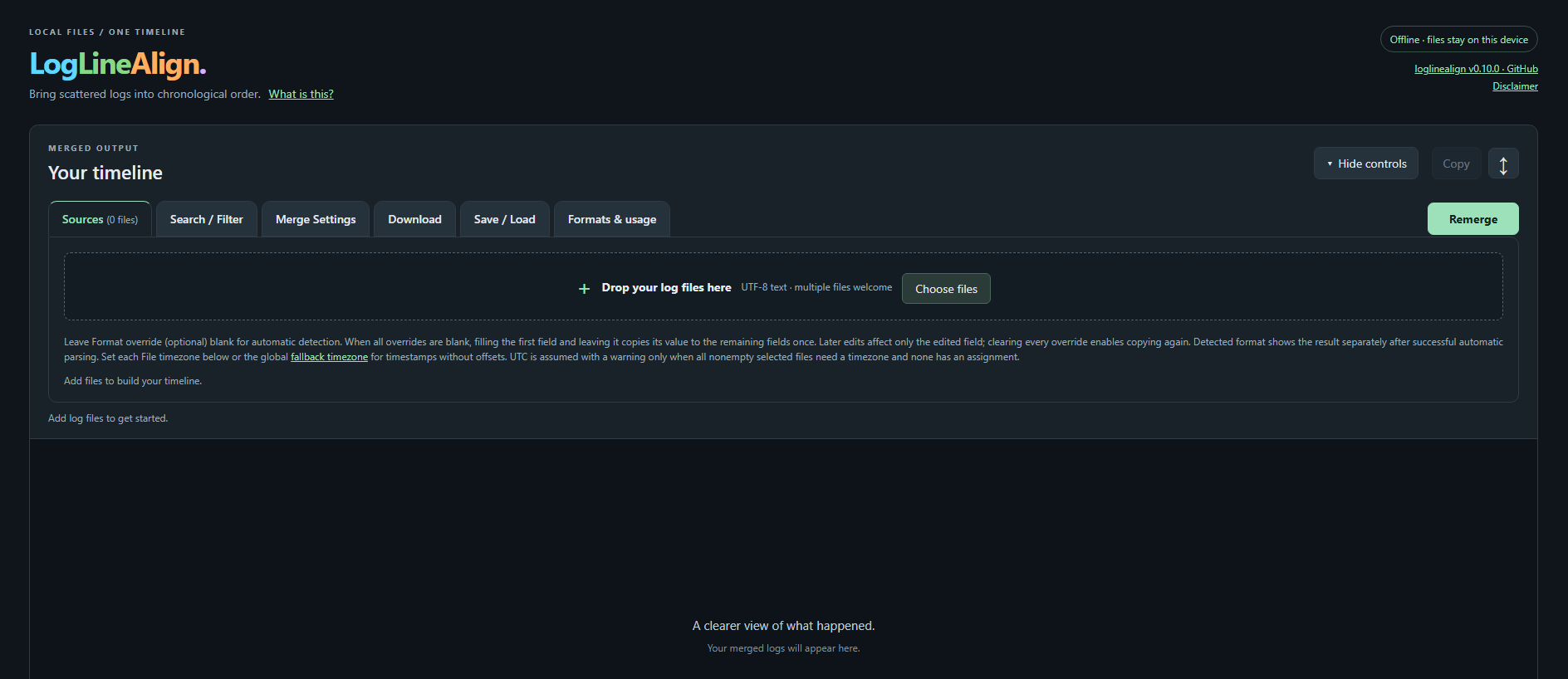Select the Sources tab
The width and height of the screenshot is (1568, 679).
pos(100,219)
